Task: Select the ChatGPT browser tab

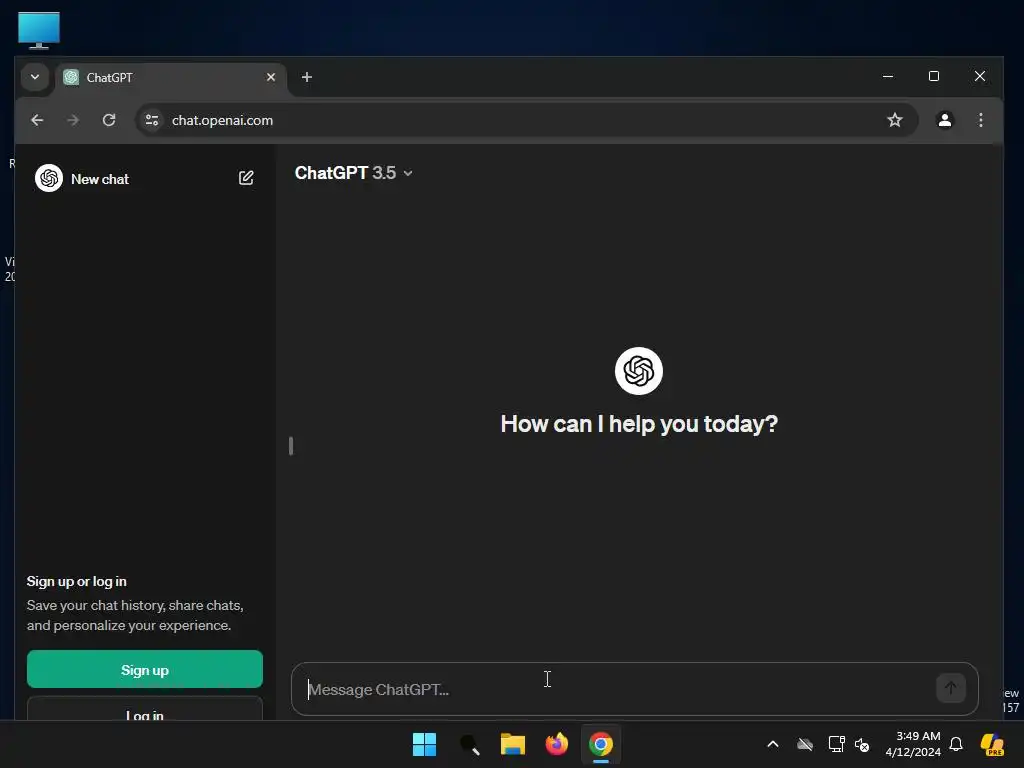Action: click(x=170, y=78)
